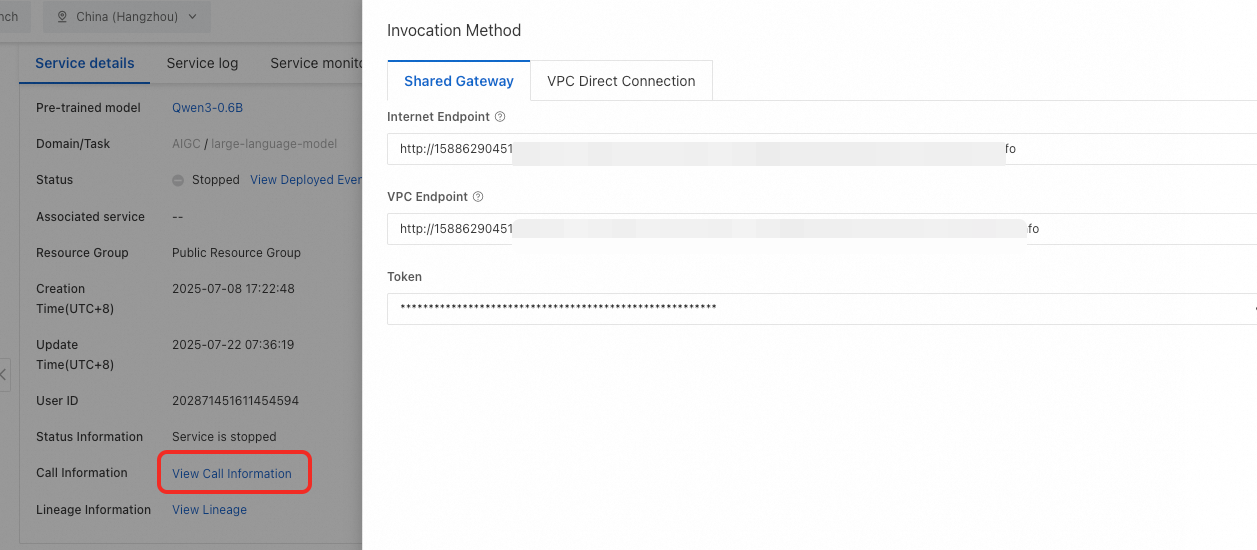Screen dimensions: 1257x550
Task: Click the grey Stopped status icon
Action: click(178, 181)
